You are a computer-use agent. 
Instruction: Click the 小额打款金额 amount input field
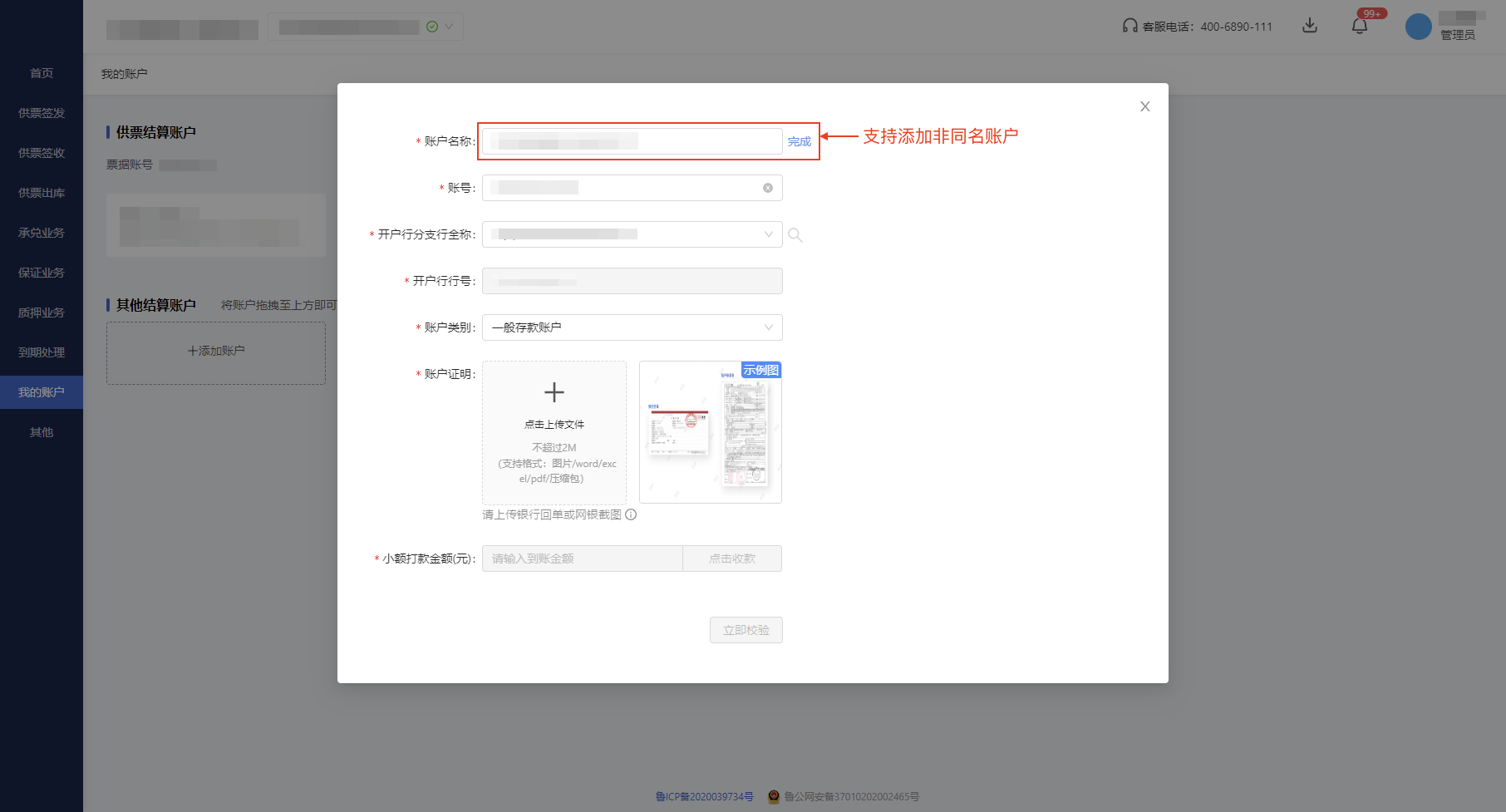pyautogui.click(x=582, y=558)
